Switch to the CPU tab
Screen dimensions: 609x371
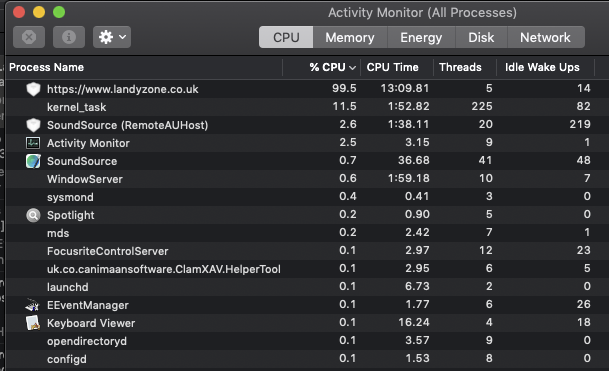click(286, 37)
